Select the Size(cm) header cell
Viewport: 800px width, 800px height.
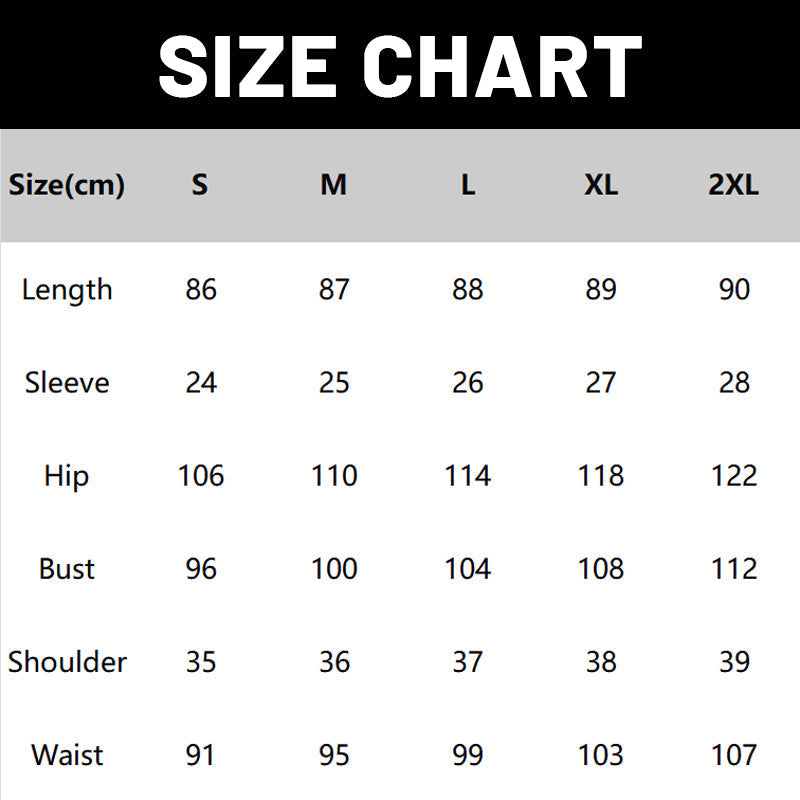67,185
